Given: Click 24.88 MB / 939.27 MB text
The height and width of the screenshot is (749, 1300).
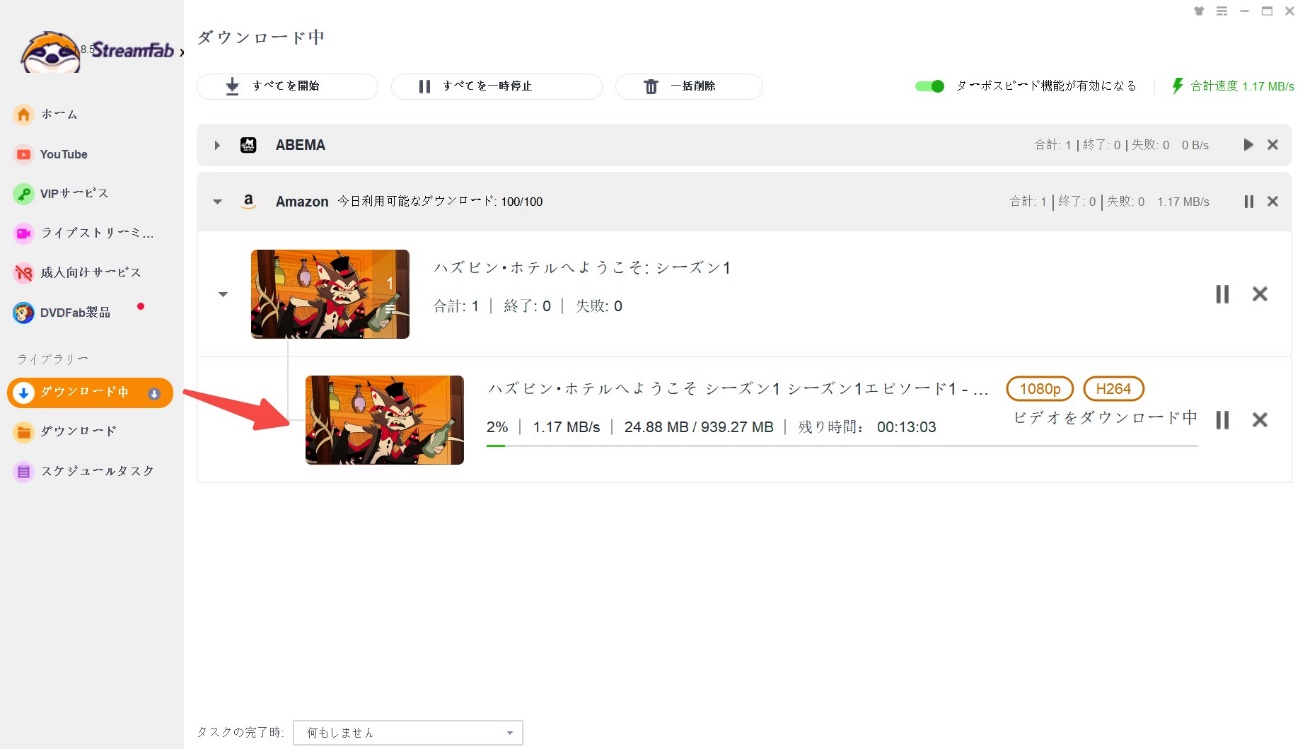Looking at the screenshot, I should [x=699, y=427].
